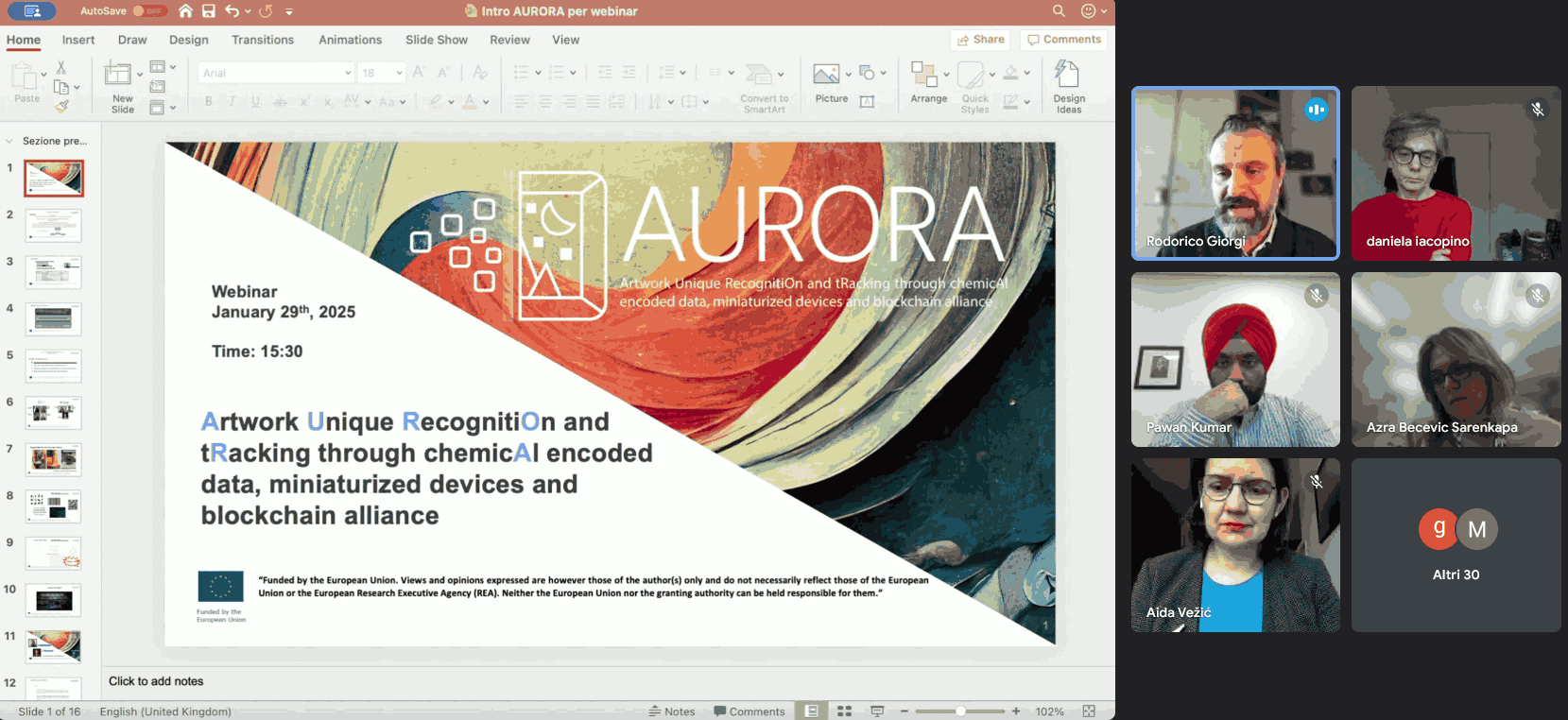
Task: Open the Insert tab
Action: pos(78,40)
